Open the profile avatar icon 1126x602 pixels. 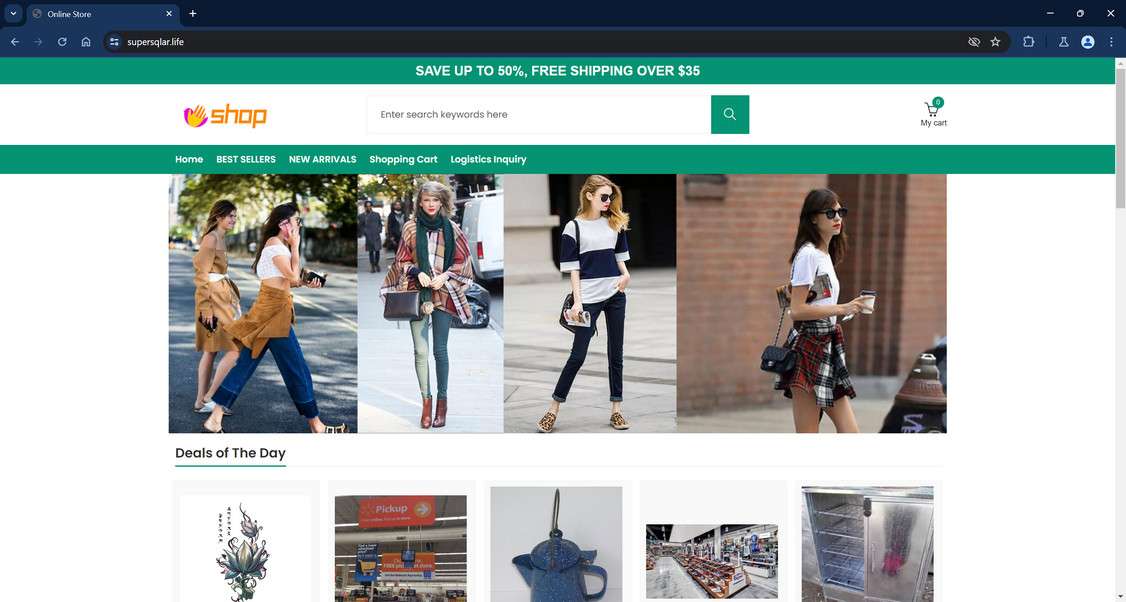point(1087,42)
